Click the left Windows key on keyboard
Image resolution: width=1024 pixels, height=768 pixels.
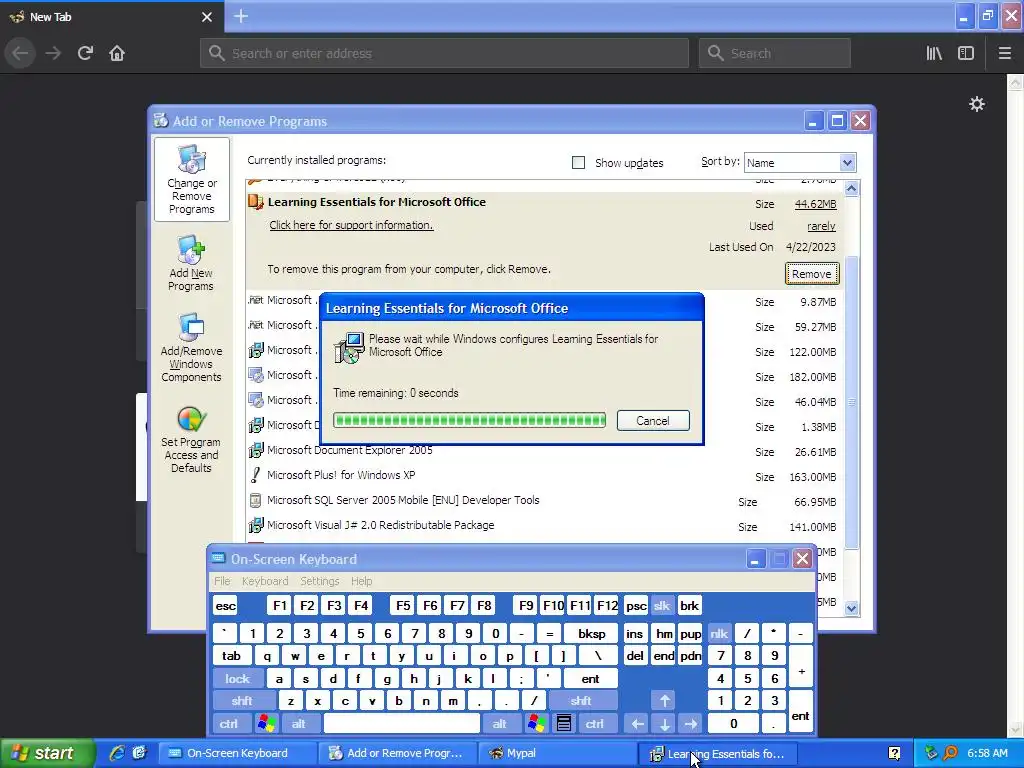[266, 723]
